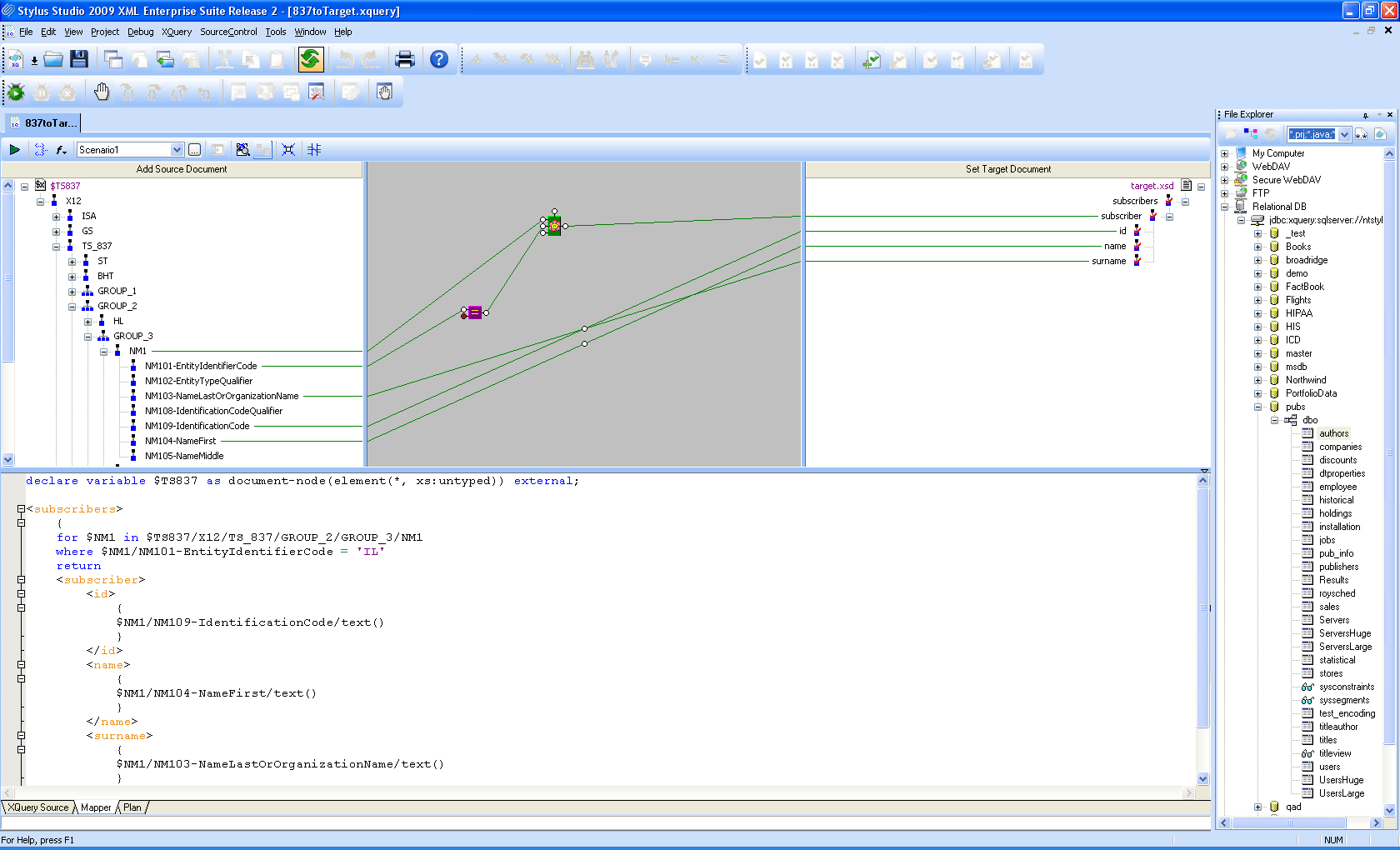The height and width of the screenshot is (850, 1400).
Task: Click the Open folder icon in toolbar
Action: tap(53, 59)
